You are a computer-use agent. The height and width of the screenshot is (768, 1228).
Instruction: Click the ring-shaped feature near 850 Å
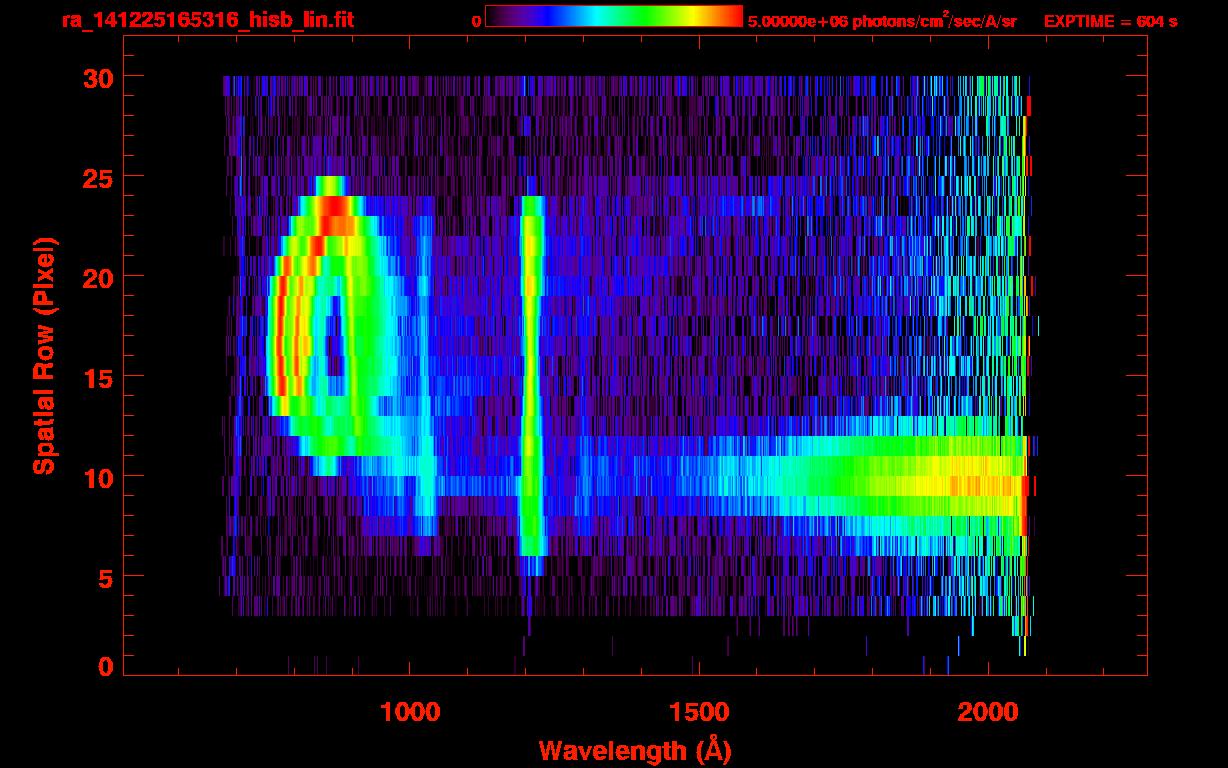pos(335,325)
